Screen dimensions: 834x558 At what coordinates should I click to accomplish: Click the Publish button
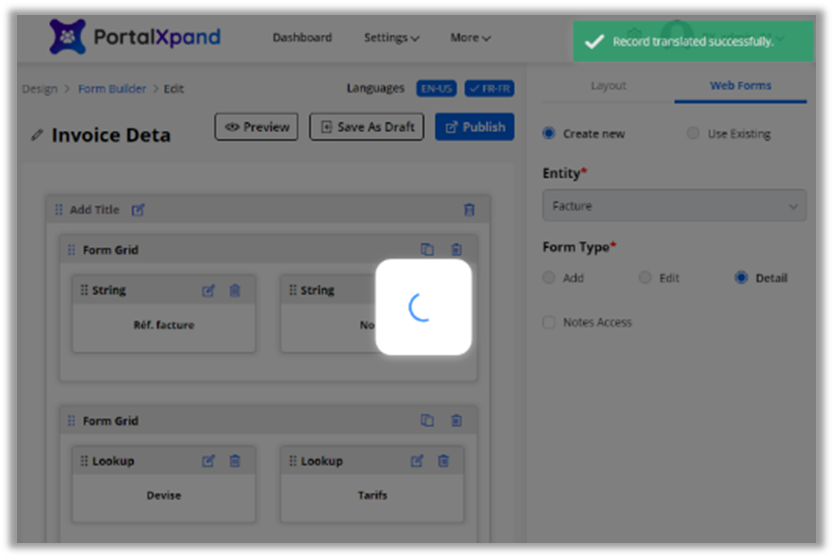474,127
